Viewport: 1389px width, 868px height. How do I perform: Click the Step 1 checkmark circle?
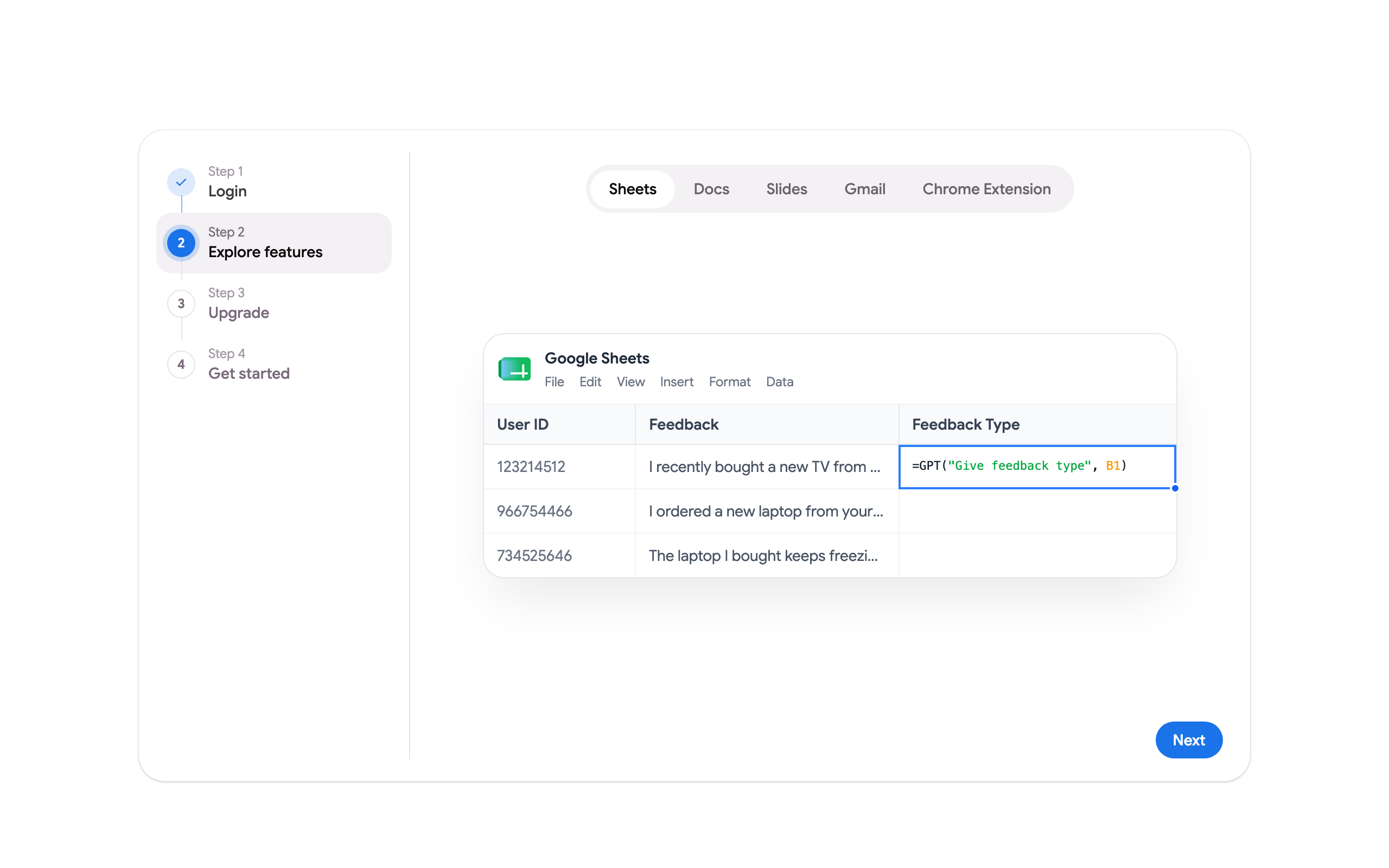[181, 182]
